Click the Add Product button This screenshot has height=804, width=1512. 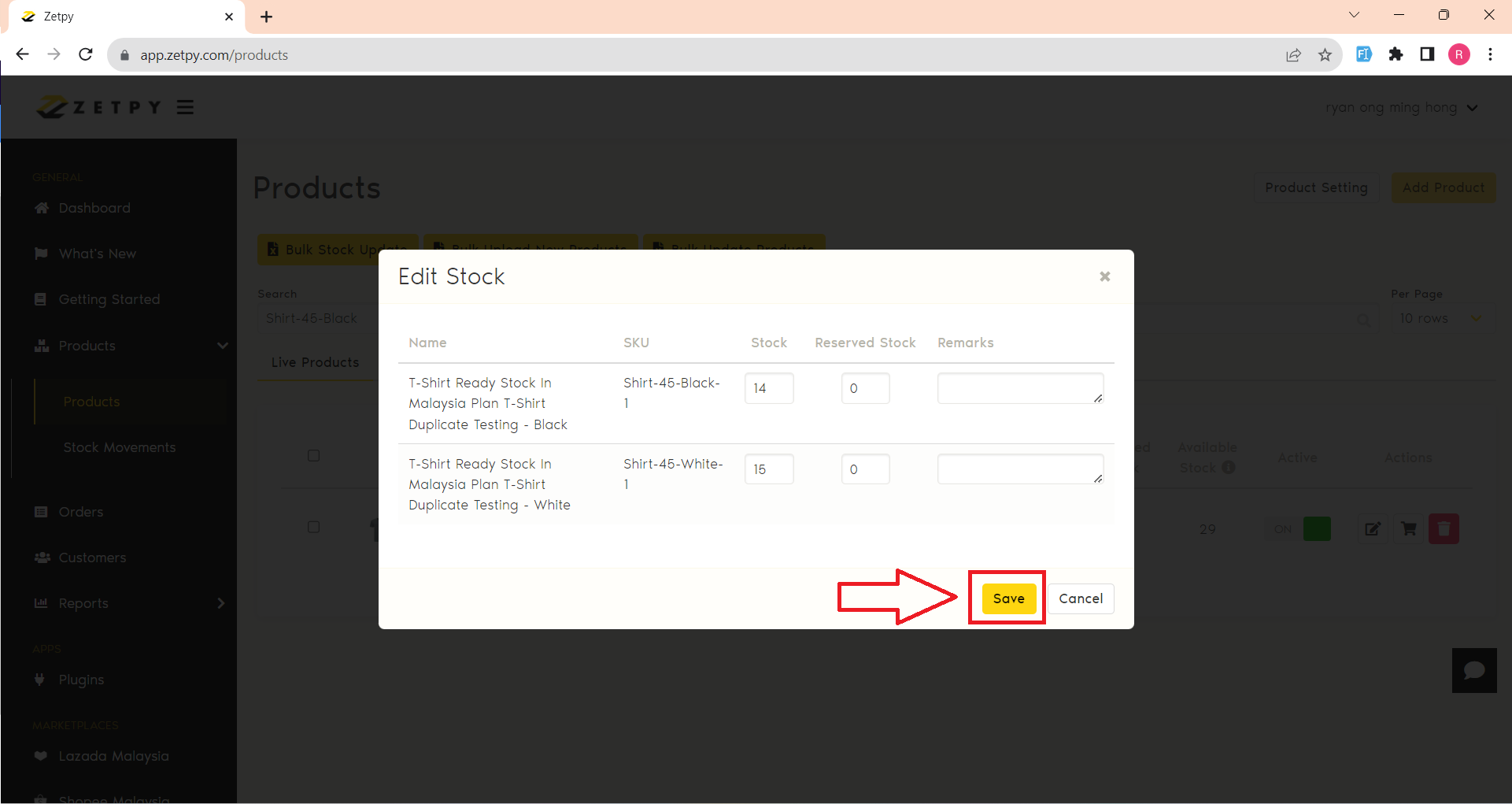click(1444, 187)
